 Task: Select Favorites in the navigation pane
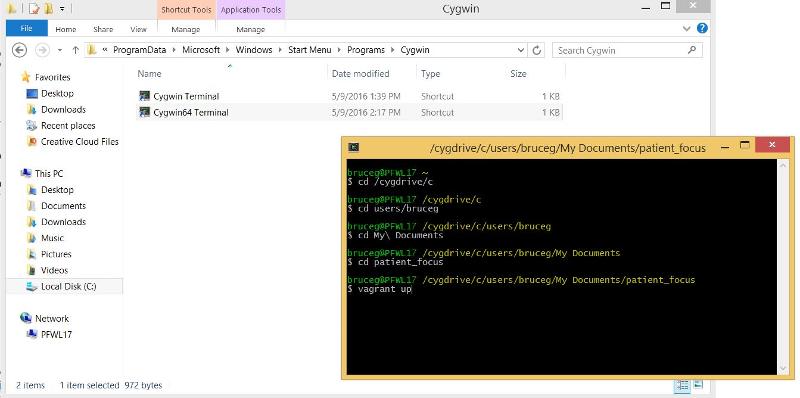click(53, 78)
